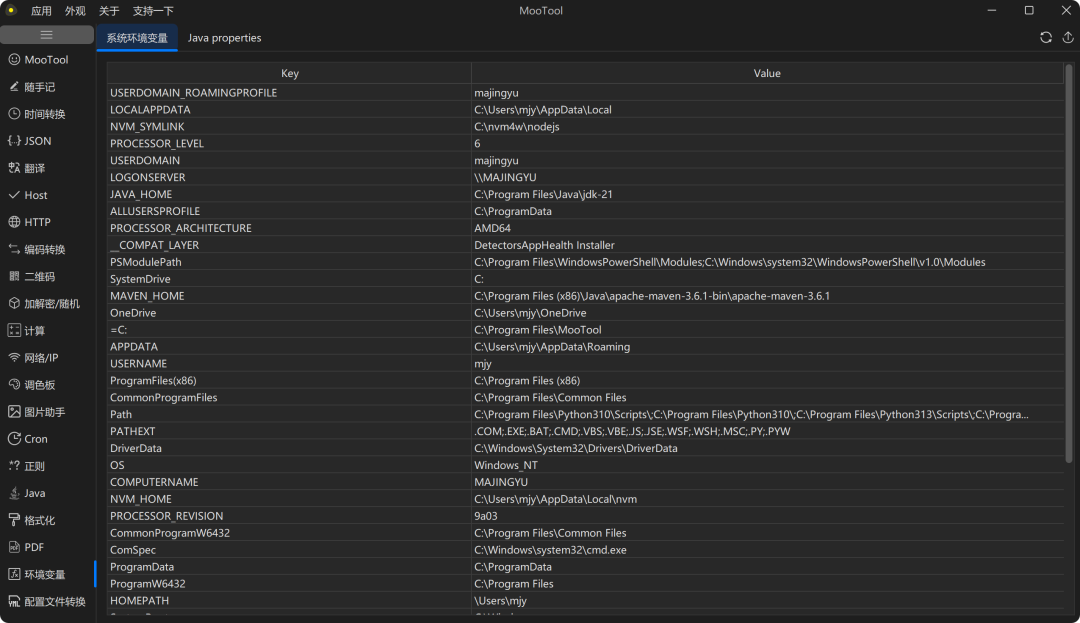Switch to the Java properties tab
The height and width of the screenshot is (623, 1080).
click(224, 38)
